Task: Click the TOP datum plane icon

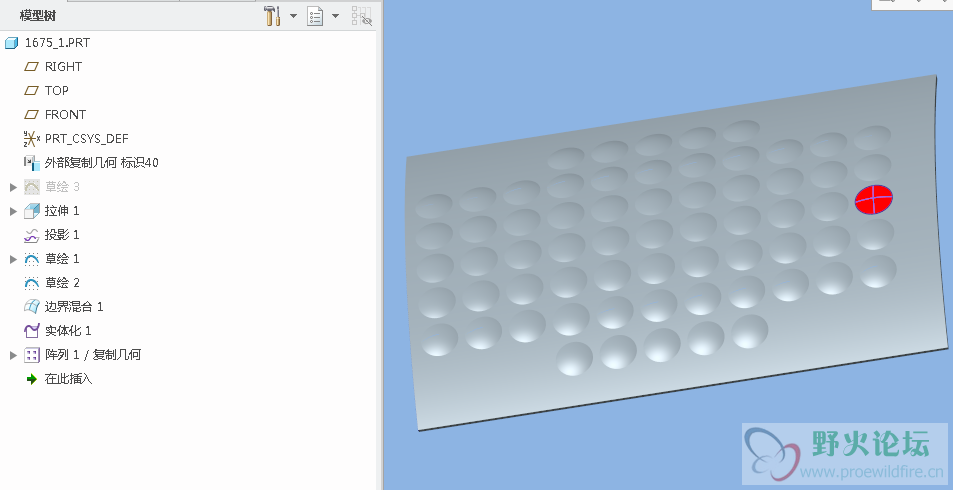Action: 31,91
